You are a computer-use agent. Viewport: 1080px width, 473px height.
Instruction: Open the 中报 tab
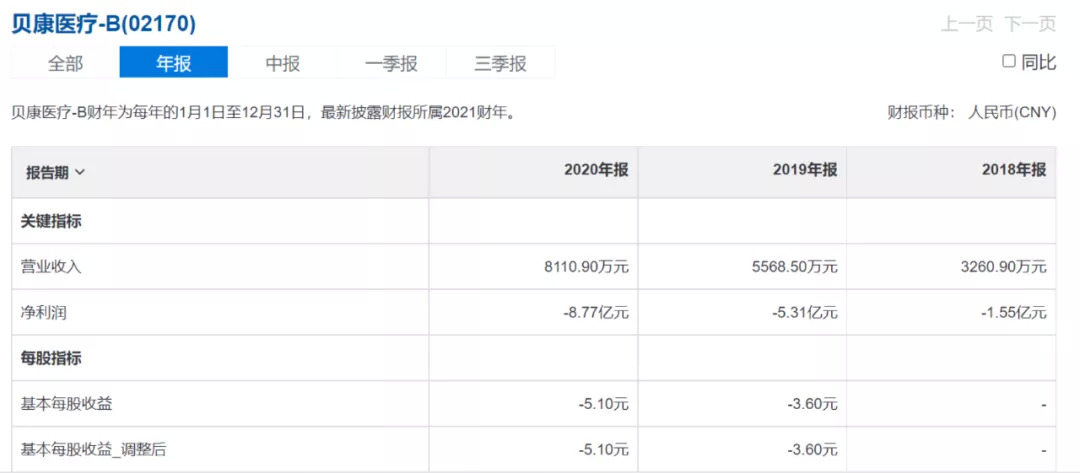[x=282, y=63]
